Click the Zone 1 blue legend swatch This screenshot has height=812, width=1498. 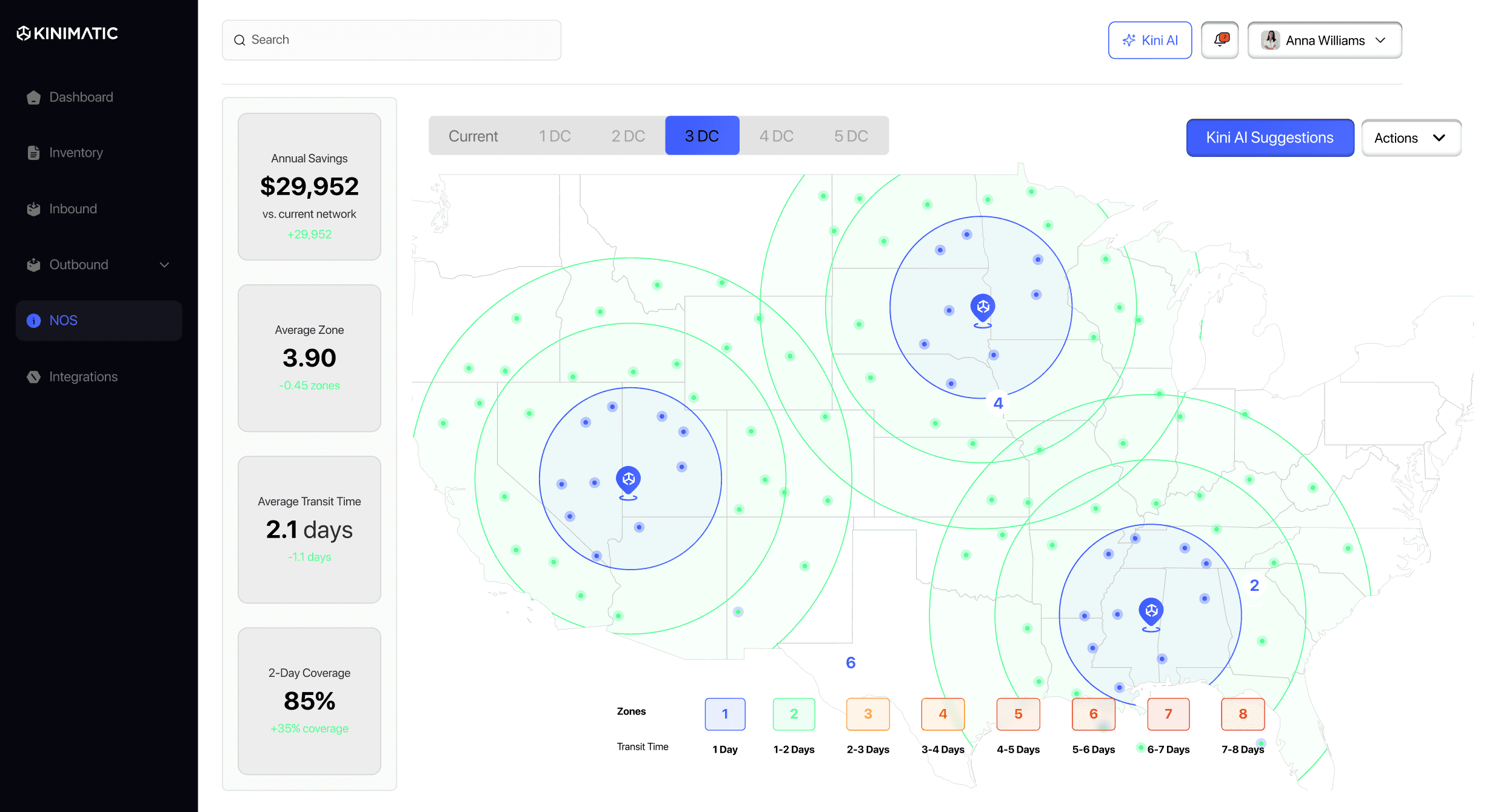point(725,714)
